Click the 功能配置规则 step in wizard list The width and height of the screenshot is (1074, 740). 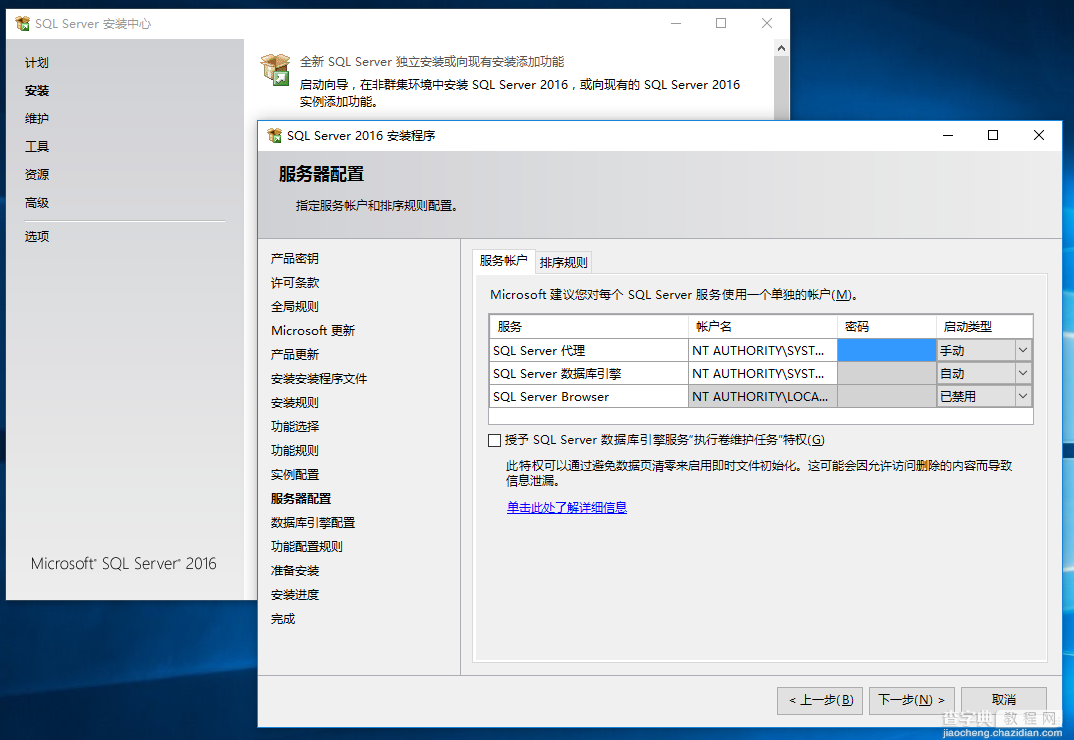click(306, 546)
